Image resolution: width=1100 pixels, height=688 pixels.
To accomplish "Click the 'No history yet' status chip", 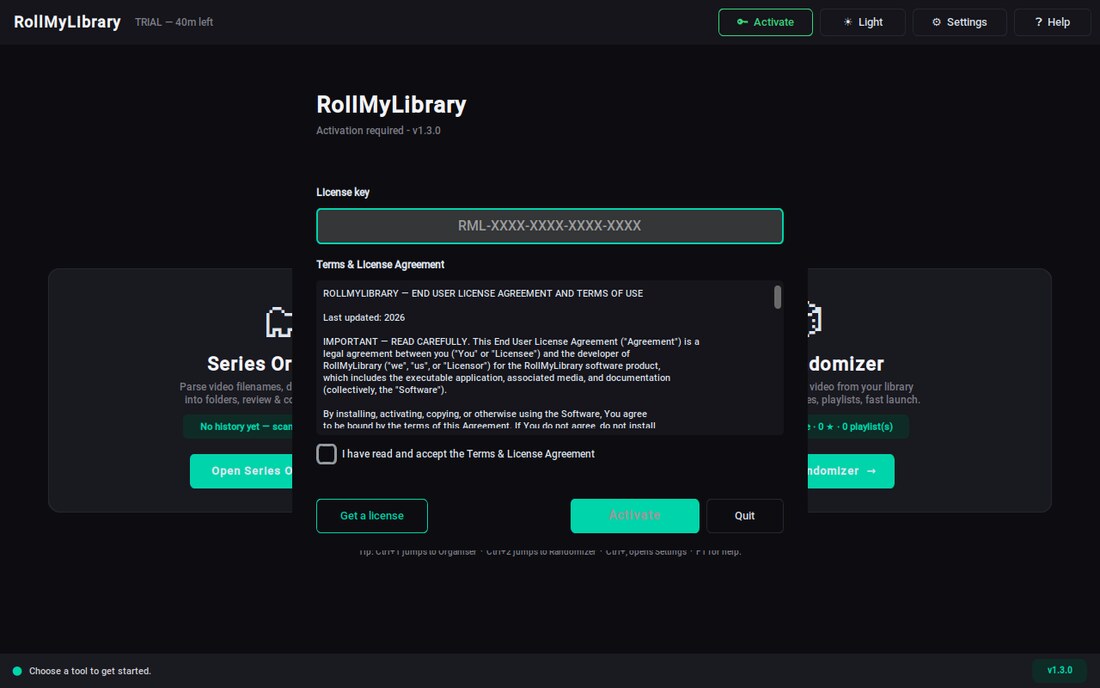I will [239, 426].
